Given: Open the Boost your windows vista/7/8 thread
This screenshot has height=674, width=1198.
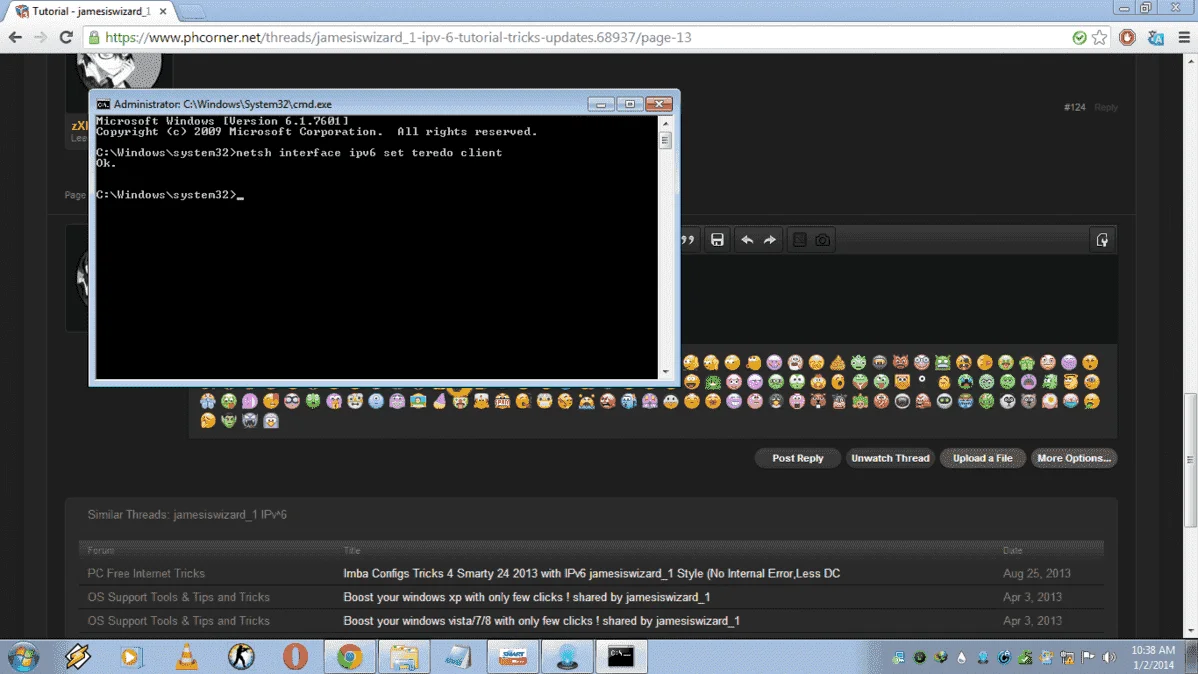Looking at the screenshot, I should 541,621.
